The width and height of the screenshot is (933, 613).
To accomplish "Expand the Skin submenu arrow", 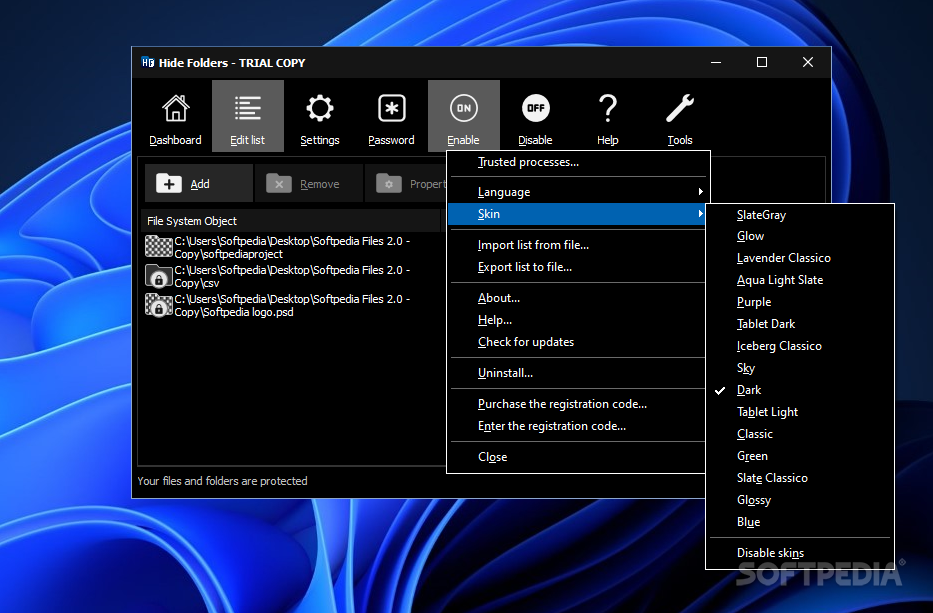I will [700, 214].
